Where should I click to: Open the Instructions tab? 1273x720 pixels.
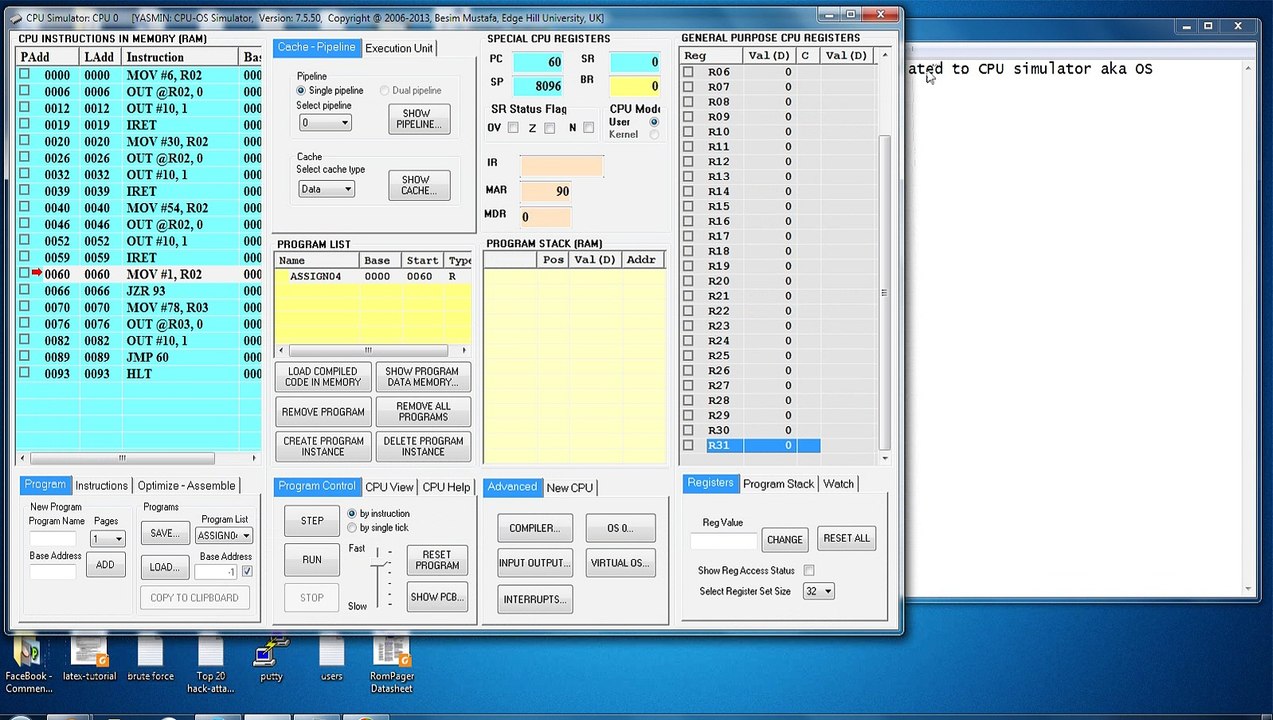[x=102, y=486]
